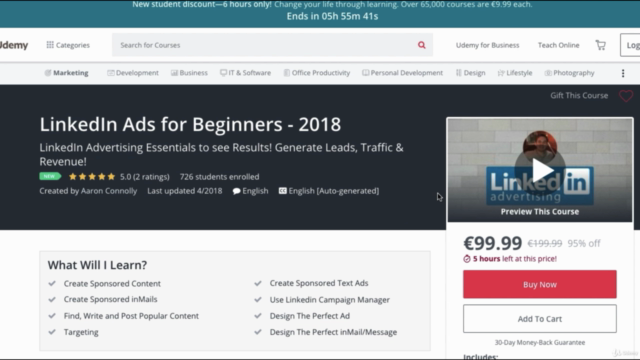Open the three-dot more categories menu

pos(623,73)
